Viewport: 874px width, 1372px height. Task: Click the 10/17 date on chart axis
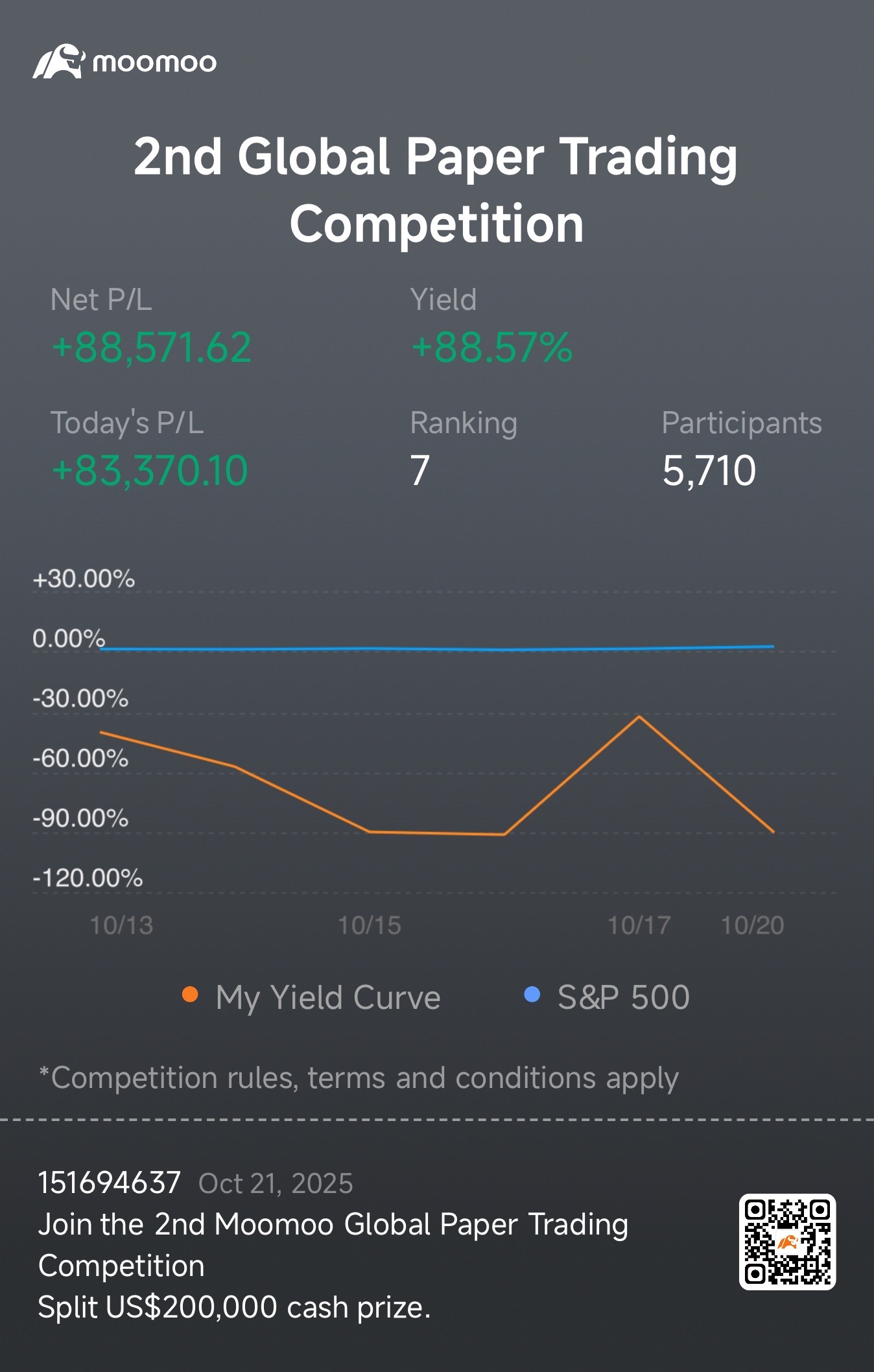[639, 925]
